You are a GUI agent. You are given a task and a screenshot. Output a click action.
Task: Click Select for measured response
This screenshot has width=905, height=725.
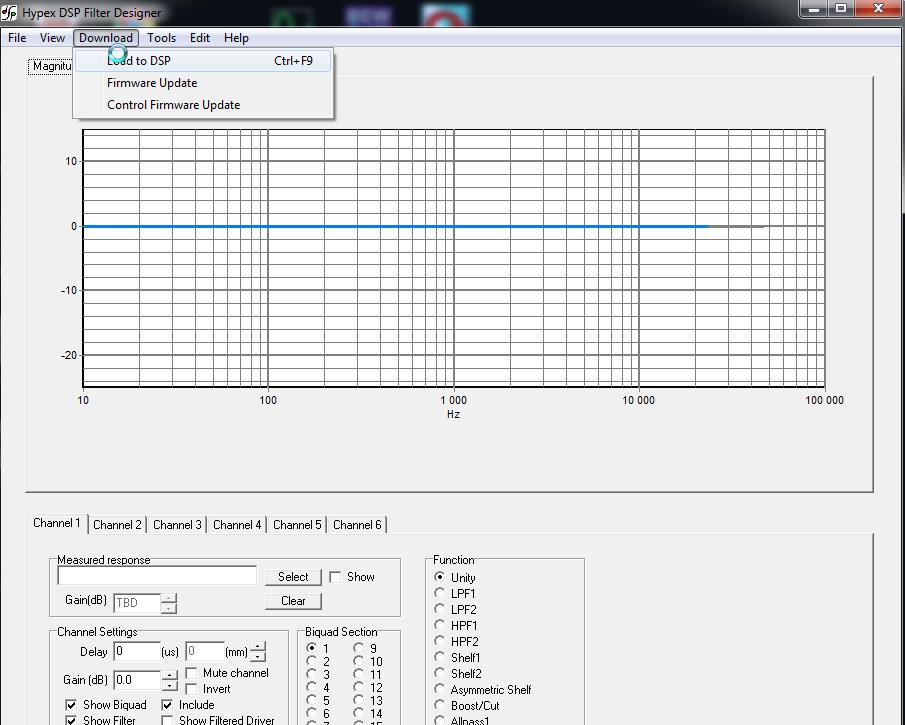[293, 577]
